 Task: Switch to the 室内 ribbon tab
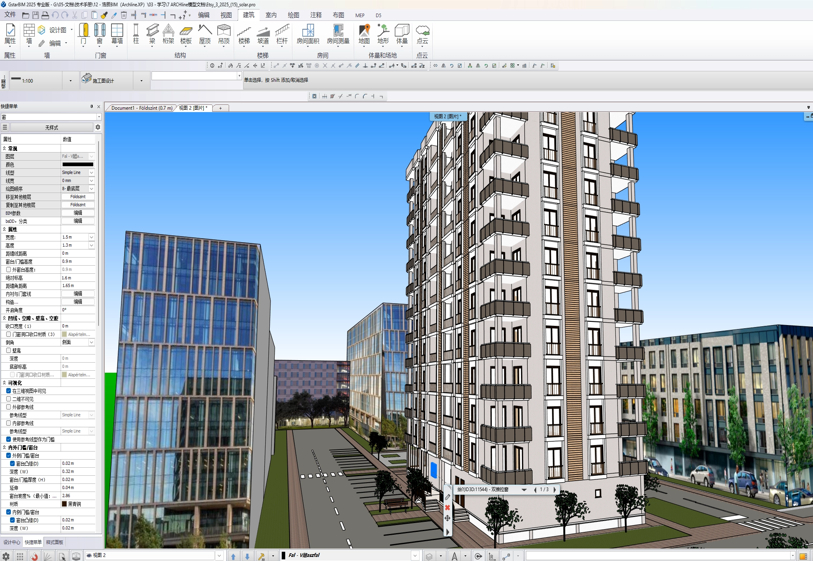click(x=271, y=15)
